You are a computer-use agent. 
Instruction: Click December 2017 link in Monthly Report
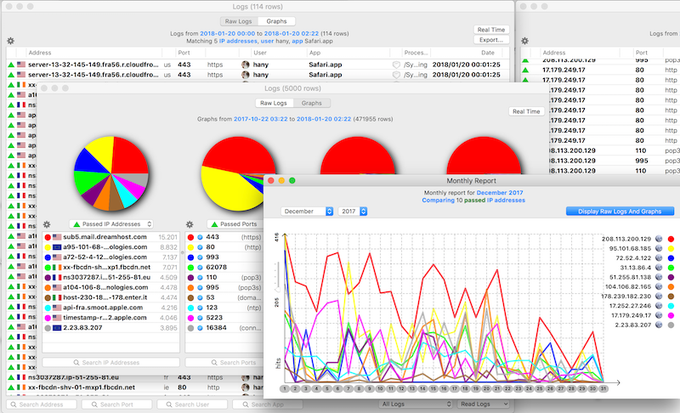point(500,193)
